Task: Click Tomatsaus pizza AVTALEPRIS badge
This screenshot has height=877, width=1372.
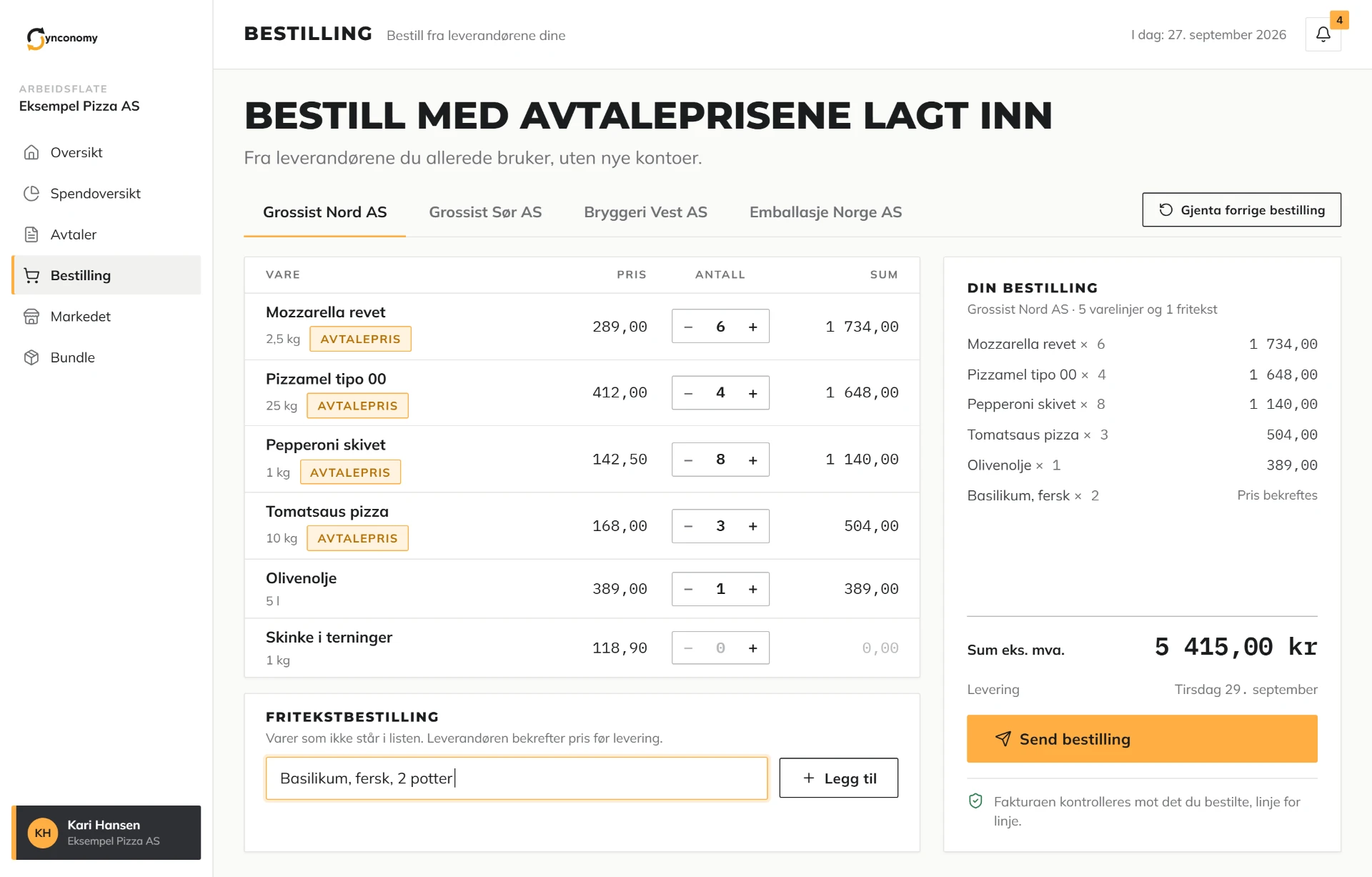Action: (357, 538)
